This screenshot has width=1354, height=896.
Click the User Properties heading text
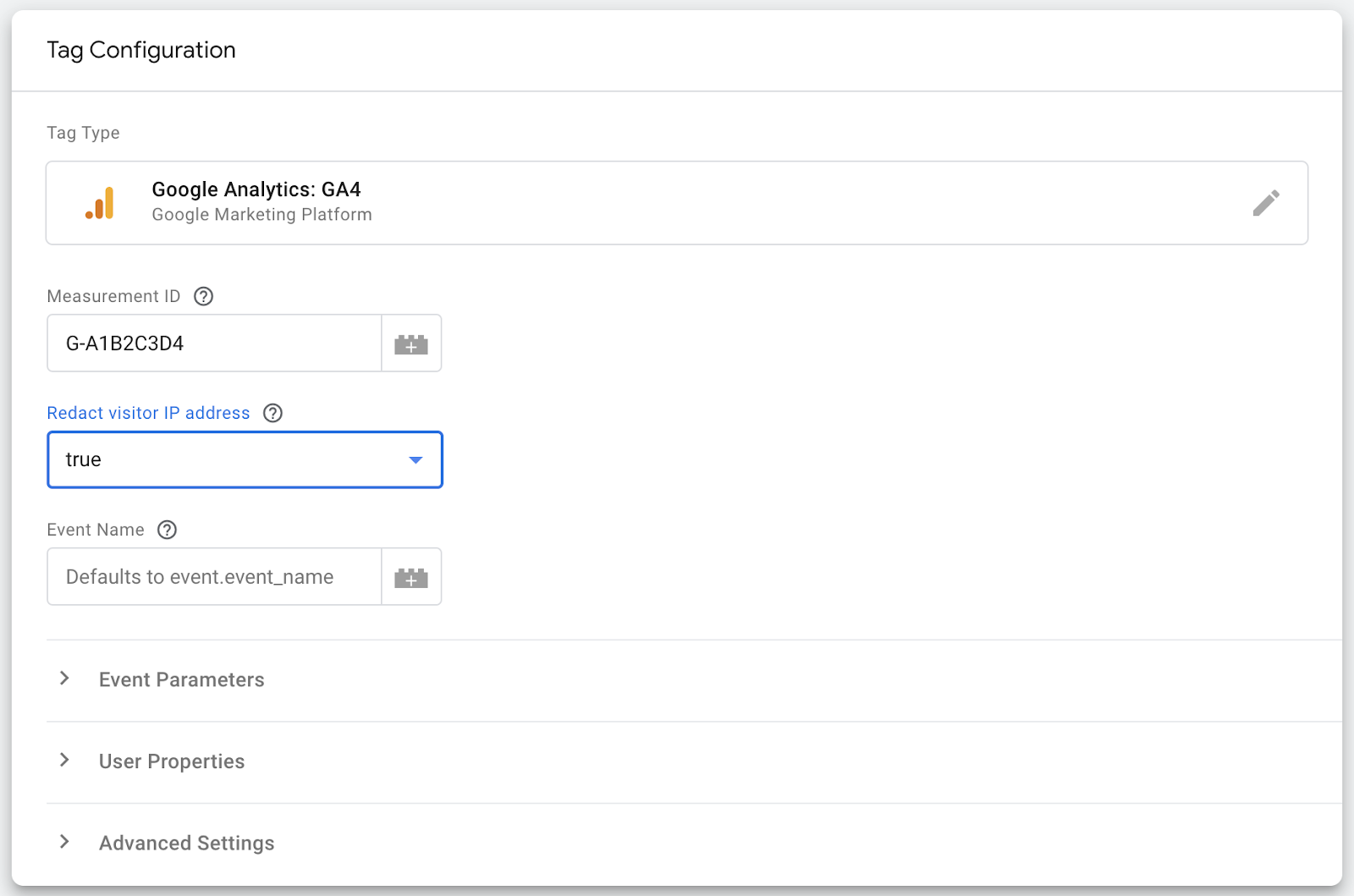point(172,761)
